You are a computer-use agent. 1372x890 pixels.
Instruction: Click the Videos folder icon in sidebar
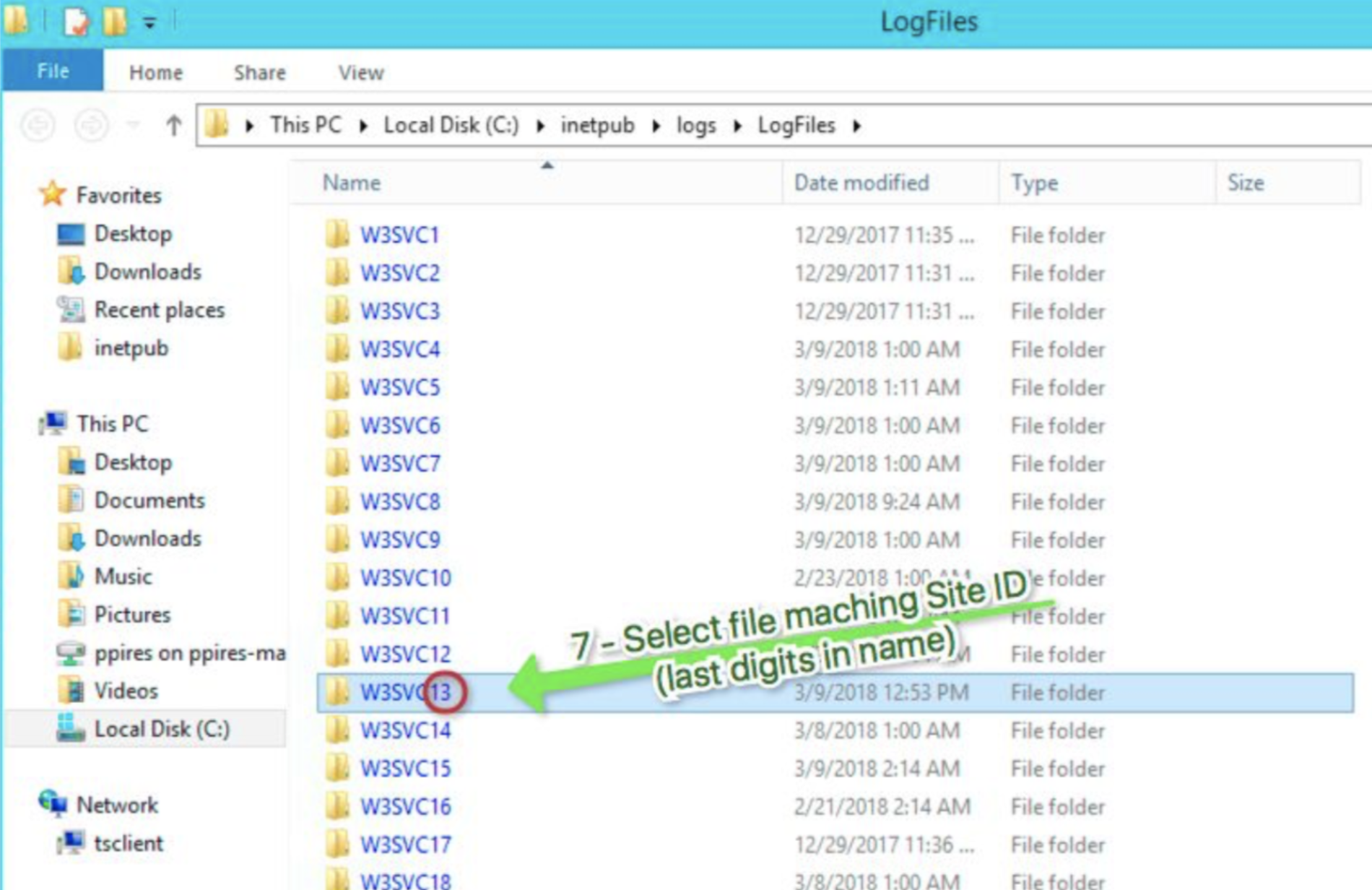[71, 691]
